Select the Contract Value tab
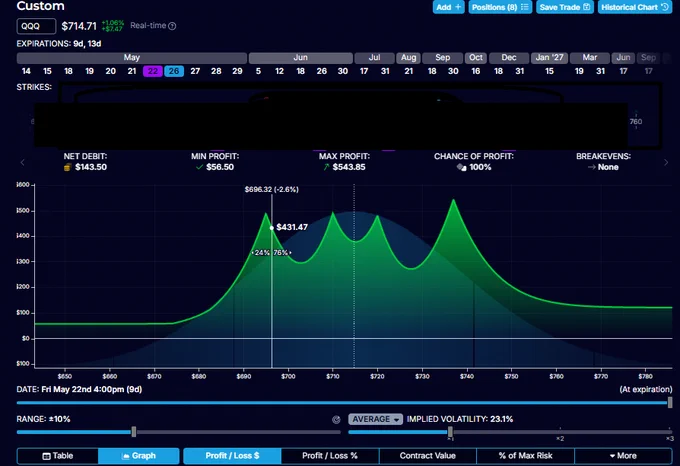This screenshot has height=466, width=680. click(428, 456)
